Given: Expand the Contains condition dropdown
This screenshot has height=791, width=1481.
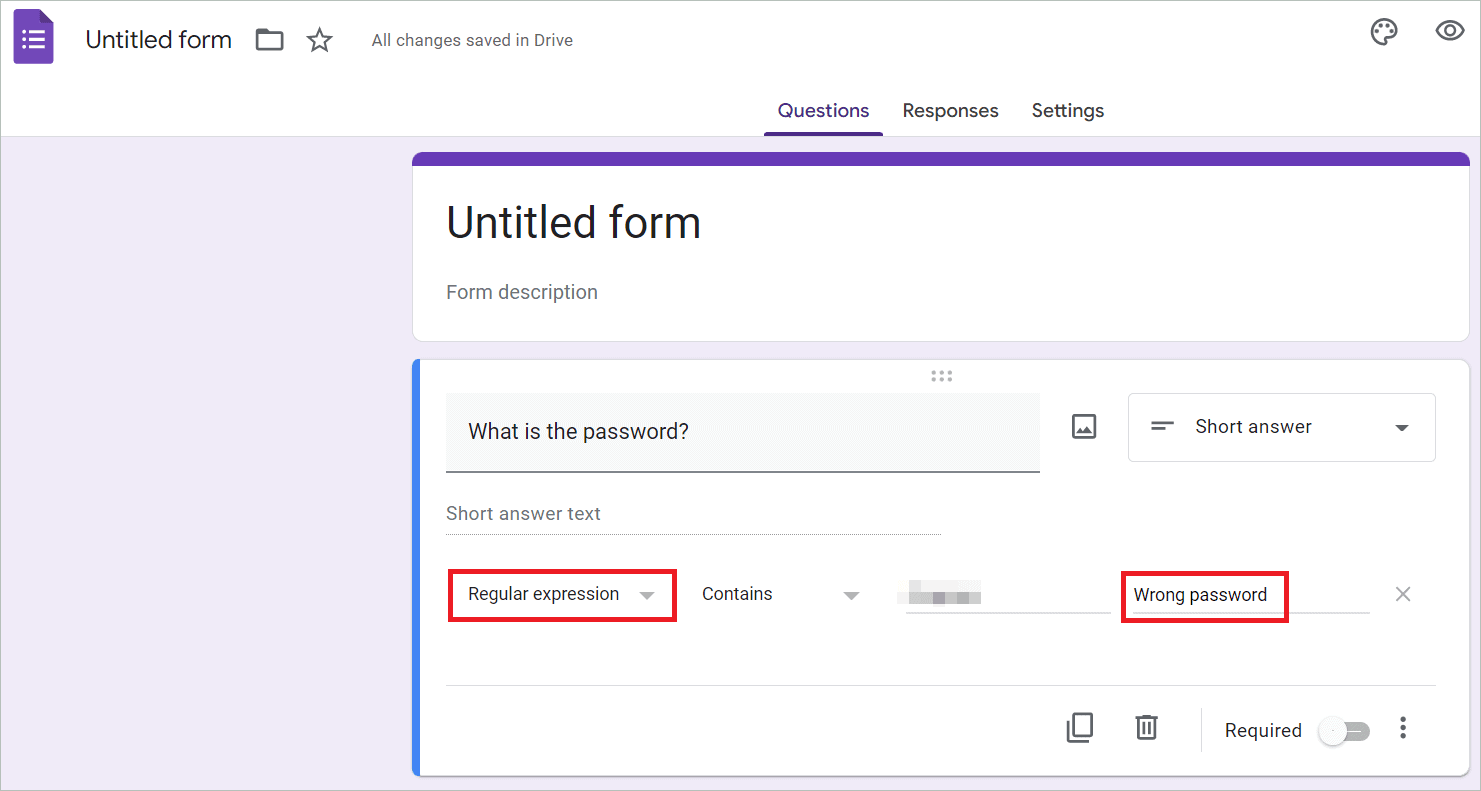Looking at the screenshot, I should [782, 594].
